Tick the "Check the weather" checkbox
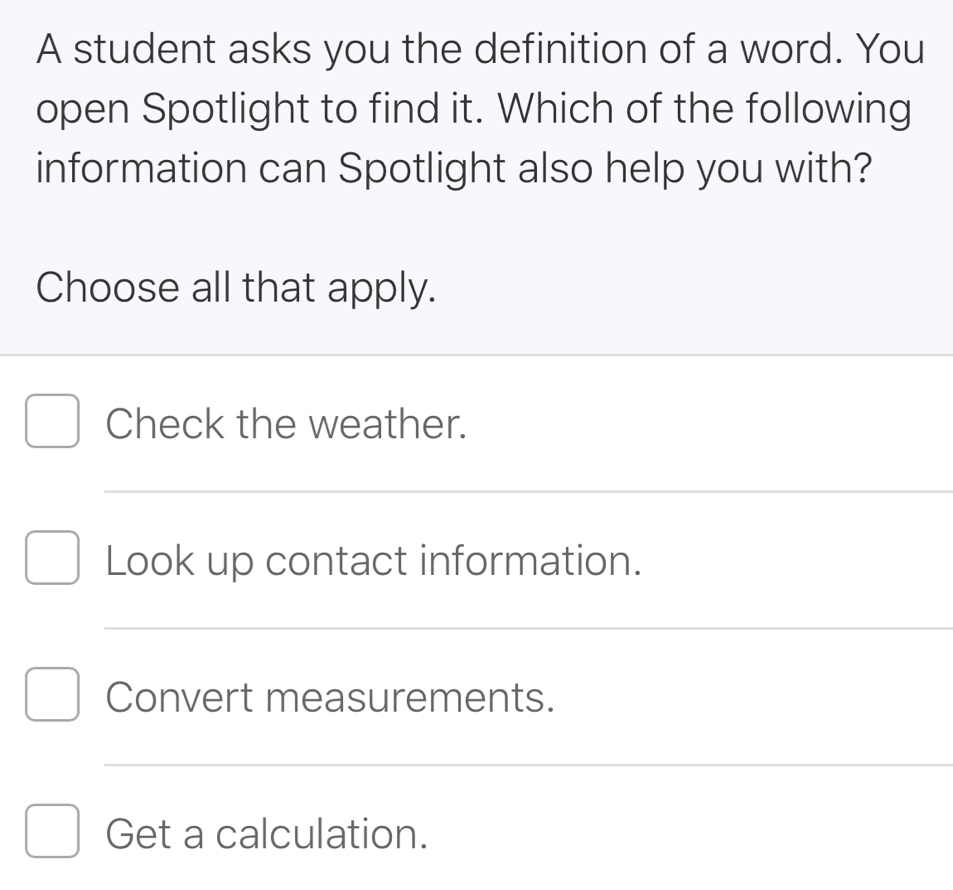953x890 pixels. coord(53,424)
